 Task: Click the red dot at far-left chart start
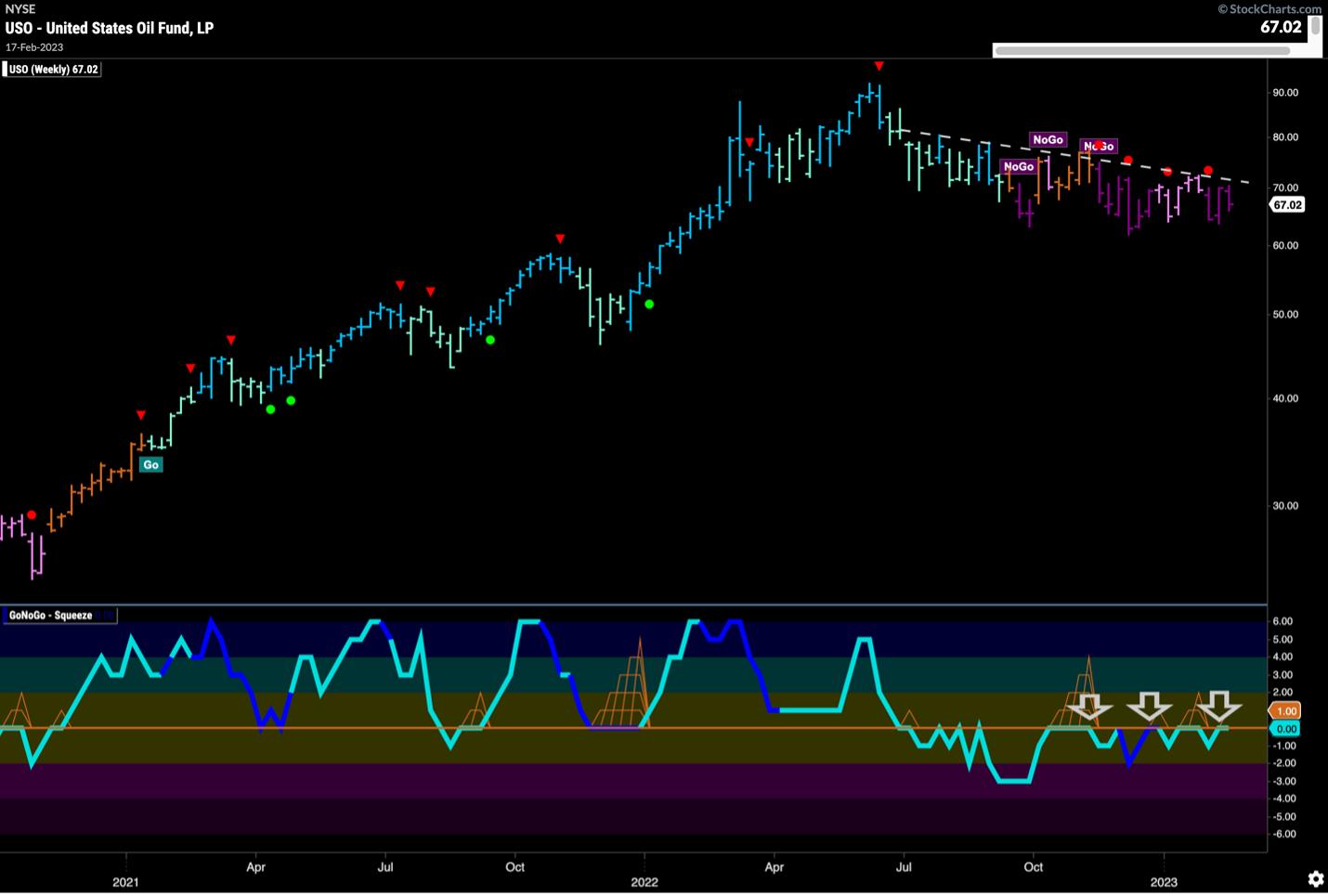coord(32,514)
